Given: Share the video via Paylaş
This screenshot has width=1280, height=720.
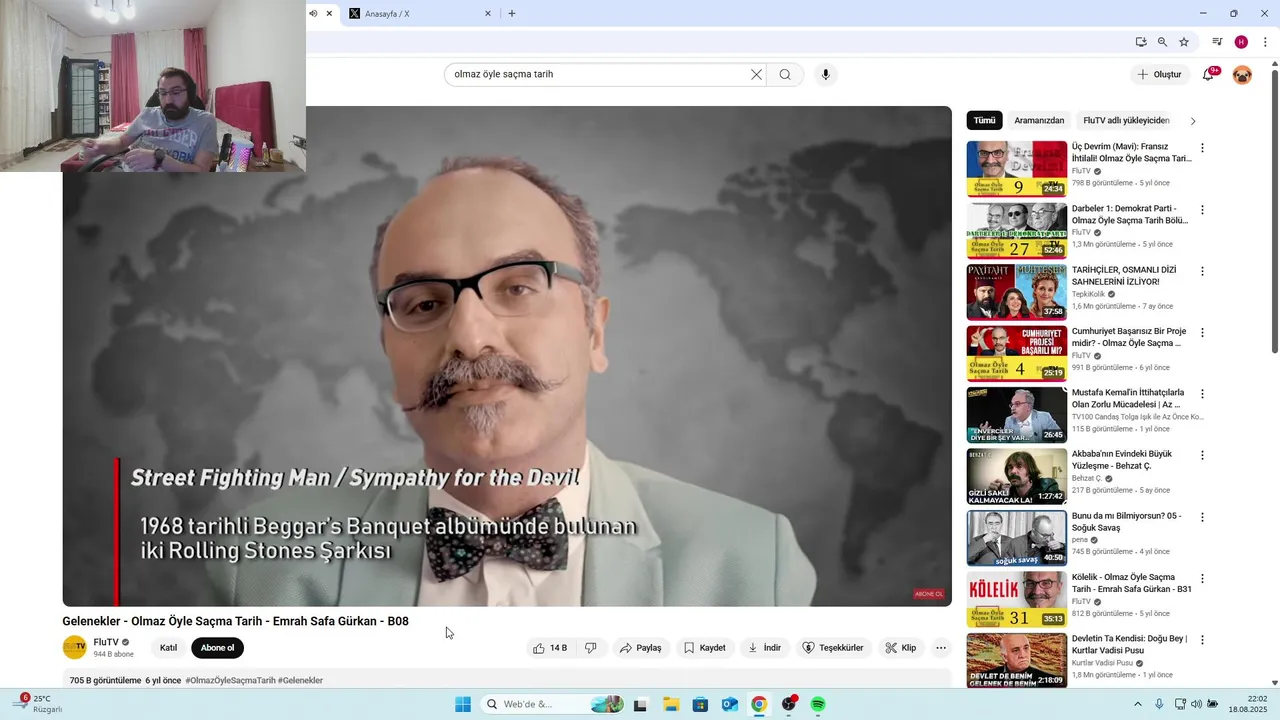Looking at the screenshot, I should coord(640,648).
